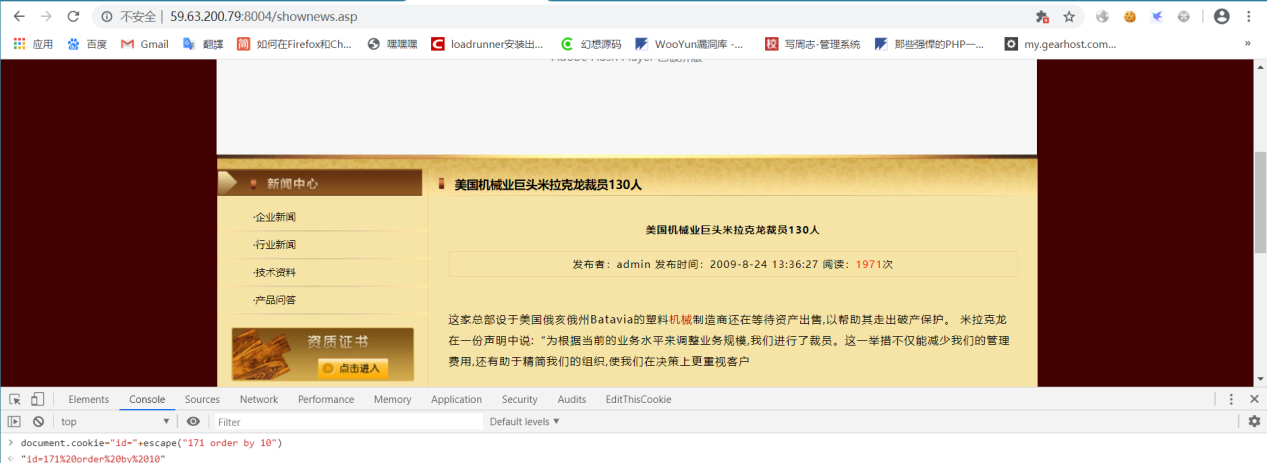Viewport: 1267px width, 463px height.
Task: Click the id=171%20order console output
Action: (92, 458)
